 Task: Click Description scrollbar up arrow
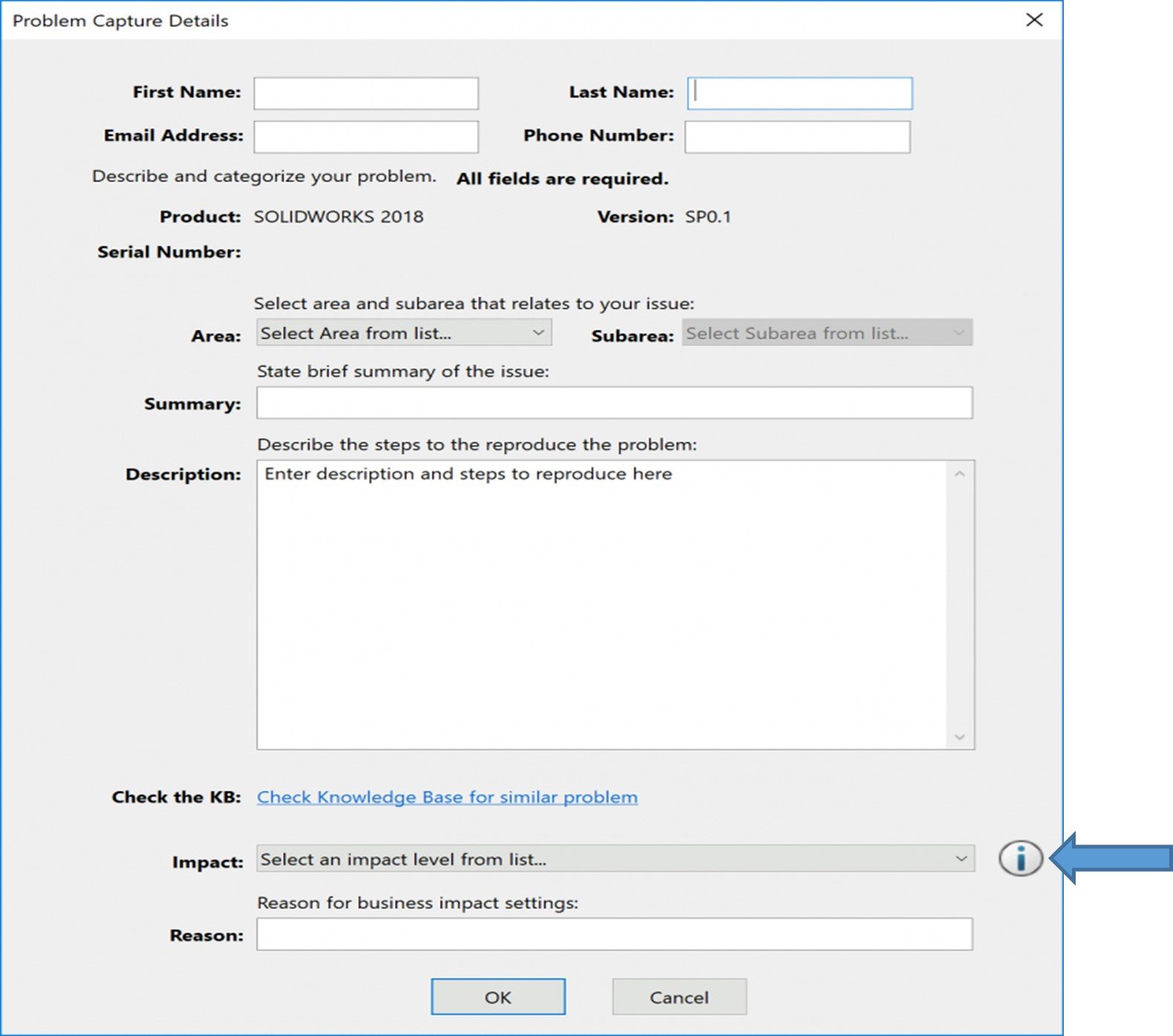pyautogui.click(x=960, y=474)
